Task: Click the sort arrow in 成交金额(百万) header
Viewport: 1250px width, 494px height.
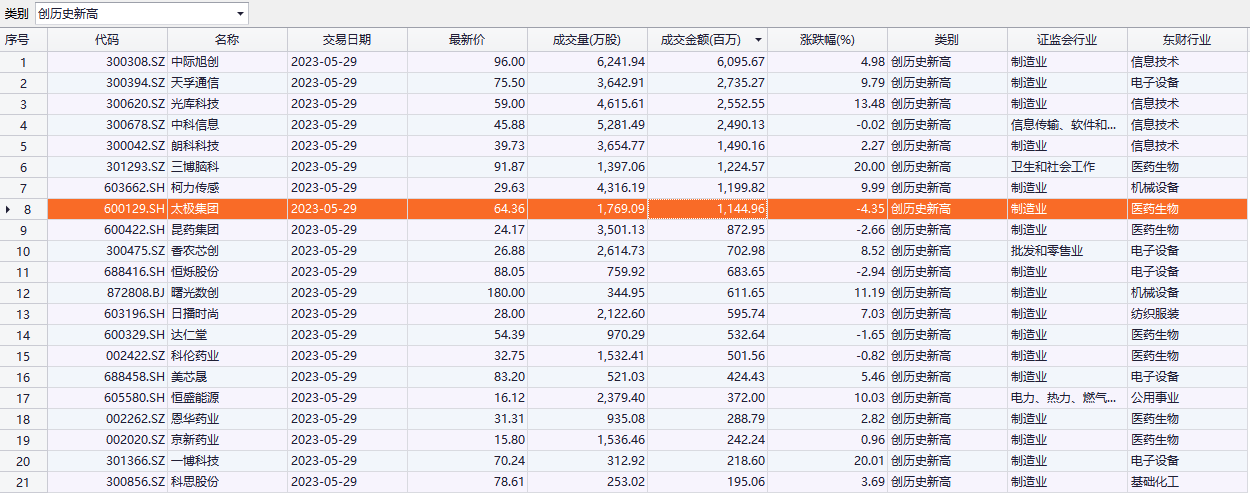Action: click(758, 40)
